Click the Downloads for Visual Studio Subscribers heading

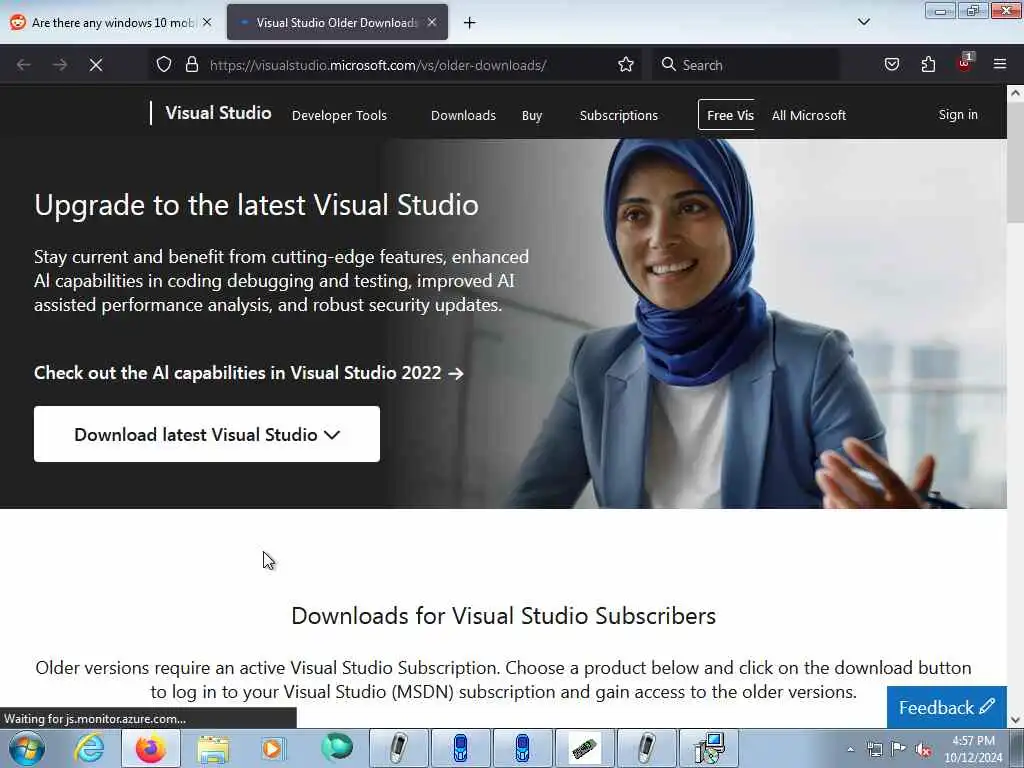point(504,616)
